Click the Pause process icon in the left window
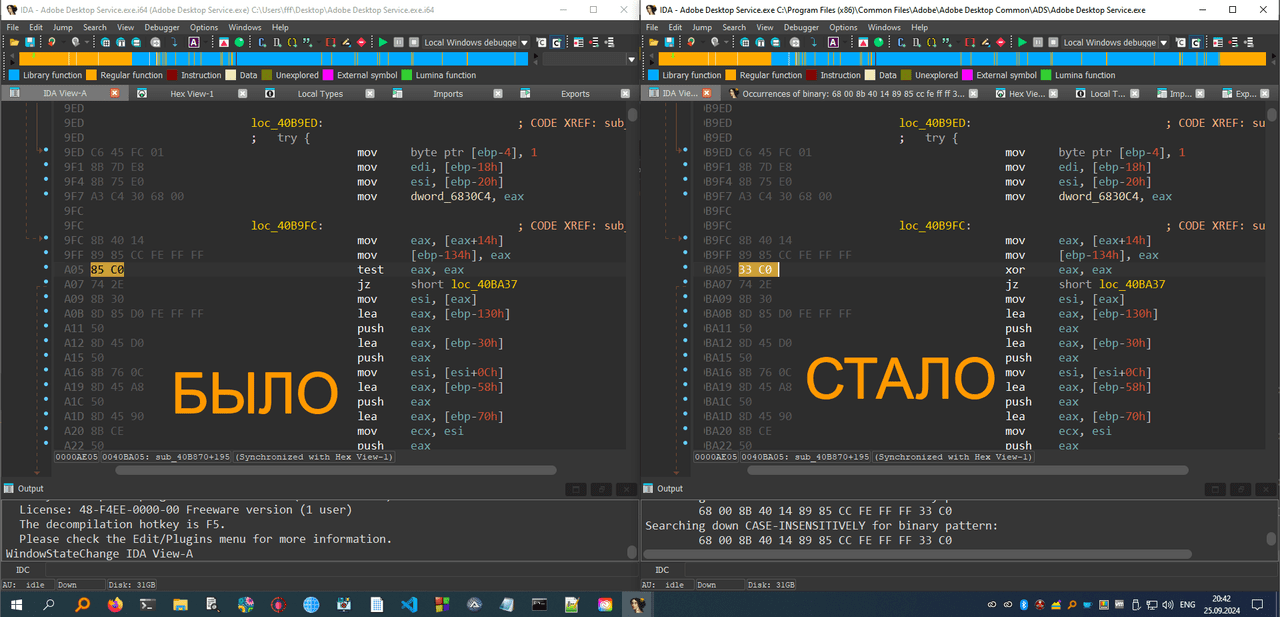This screenshot has height=617, width=1280. point(398,43)
